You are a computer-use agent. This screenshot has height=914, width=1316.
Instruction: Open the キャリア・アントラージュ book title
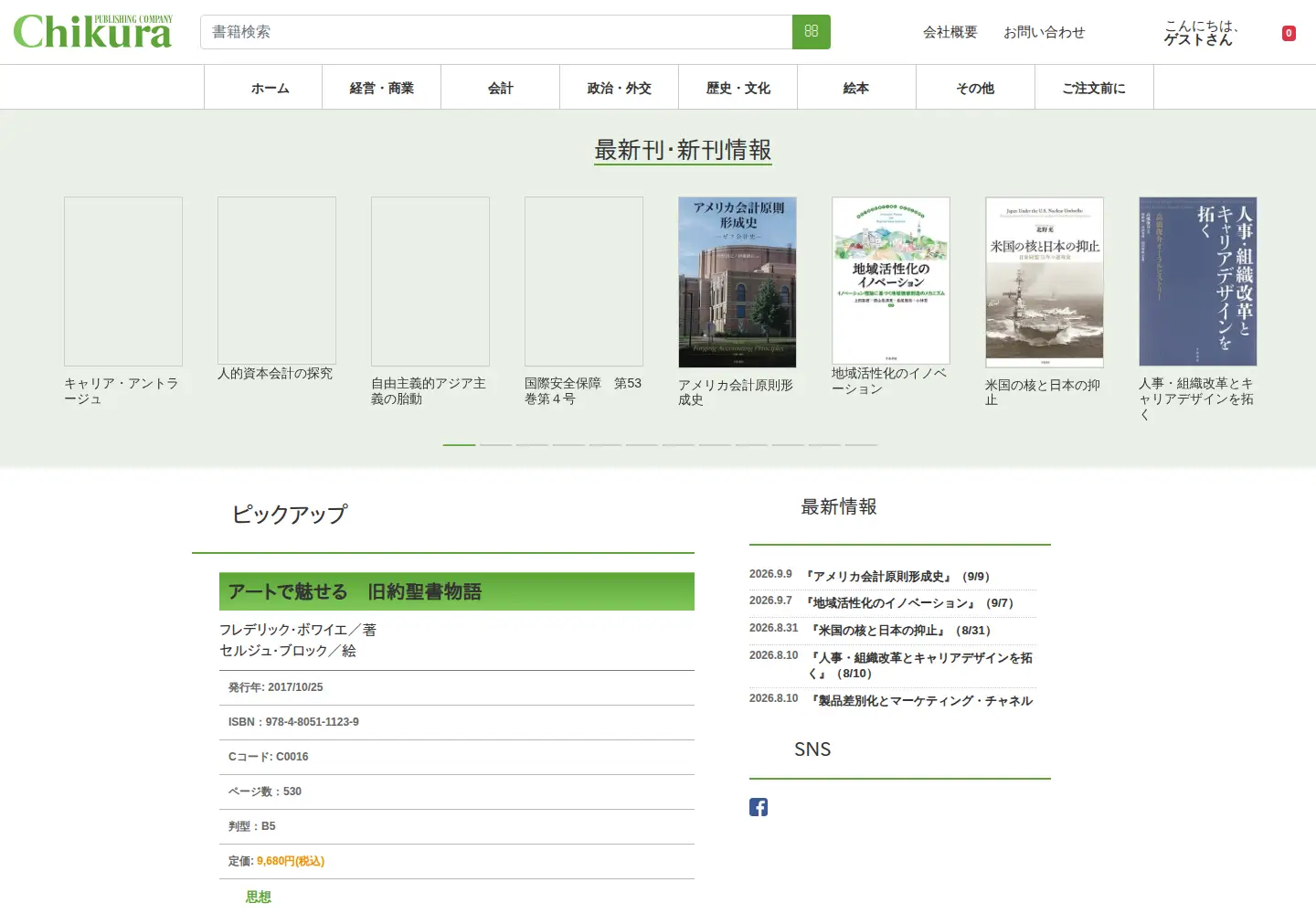point(122,391)
